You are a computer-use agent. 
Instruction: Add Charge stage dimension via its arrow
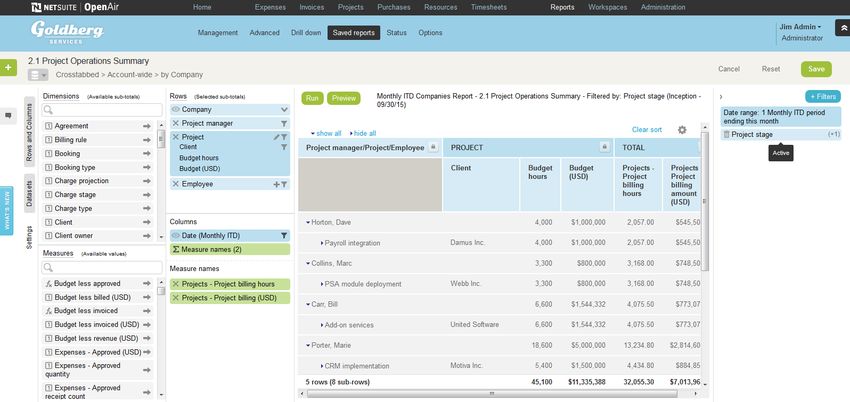point(146,194)
